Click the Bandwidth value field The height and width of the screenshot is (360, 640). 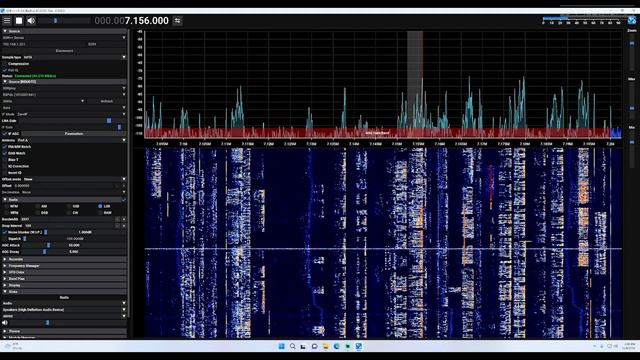(67, 219)
